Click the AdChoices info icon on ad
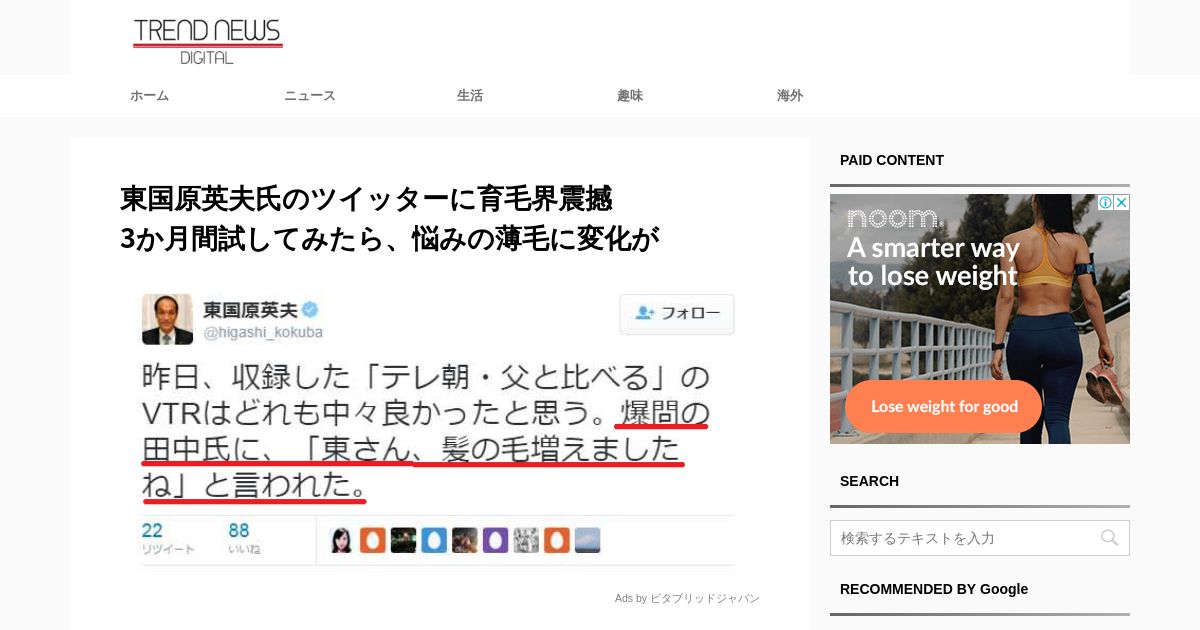The height and width of the screenshot is (630, 1200). click(x=1106, y=202)
